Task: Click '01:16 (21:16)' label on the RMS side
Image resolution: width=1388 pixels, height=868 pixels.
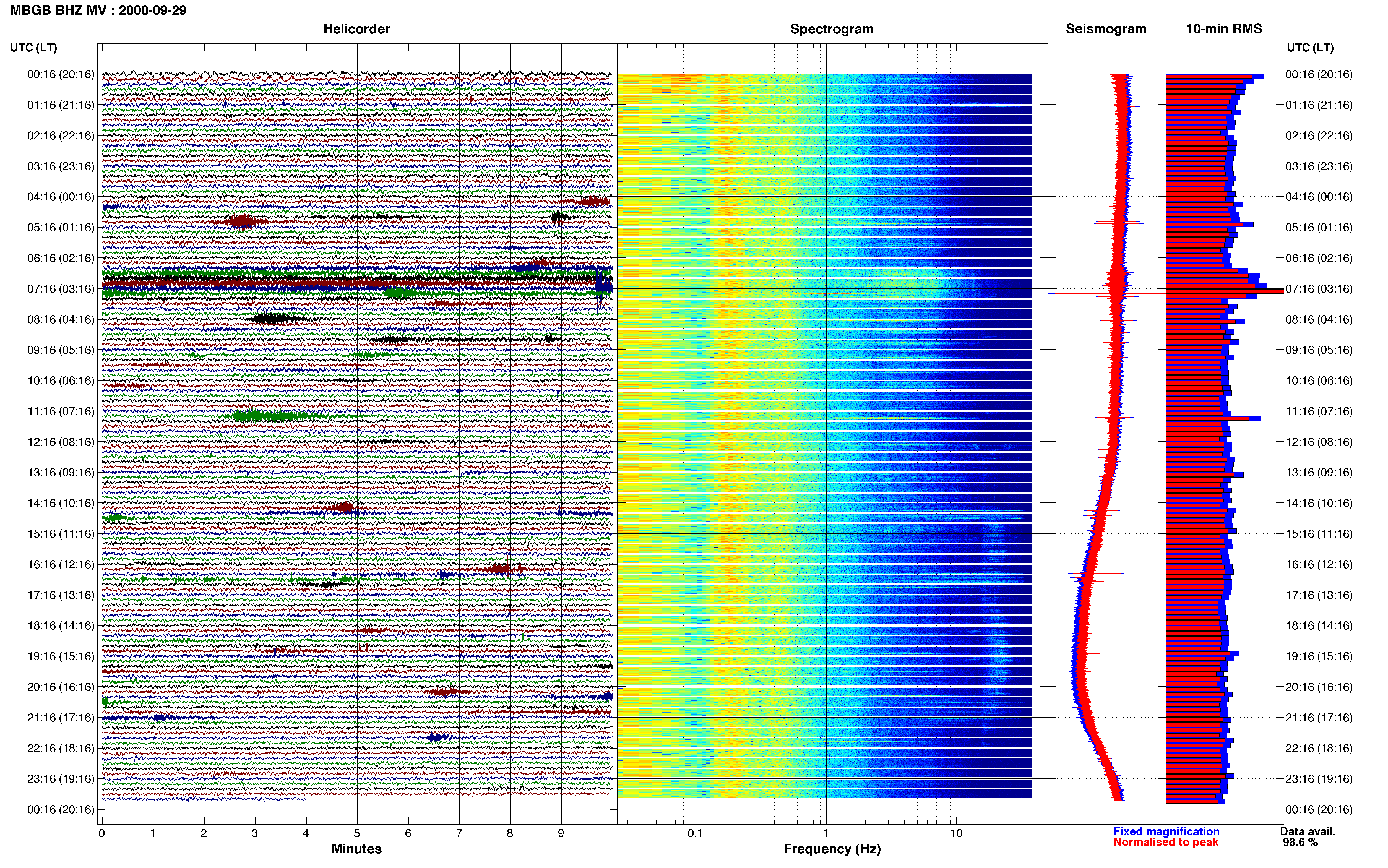Action: tap(1319, 105)
